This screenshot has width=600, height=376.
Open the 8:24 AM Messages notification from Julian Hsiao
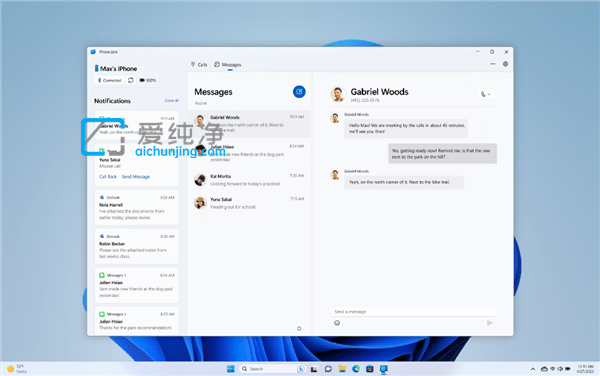137,285
